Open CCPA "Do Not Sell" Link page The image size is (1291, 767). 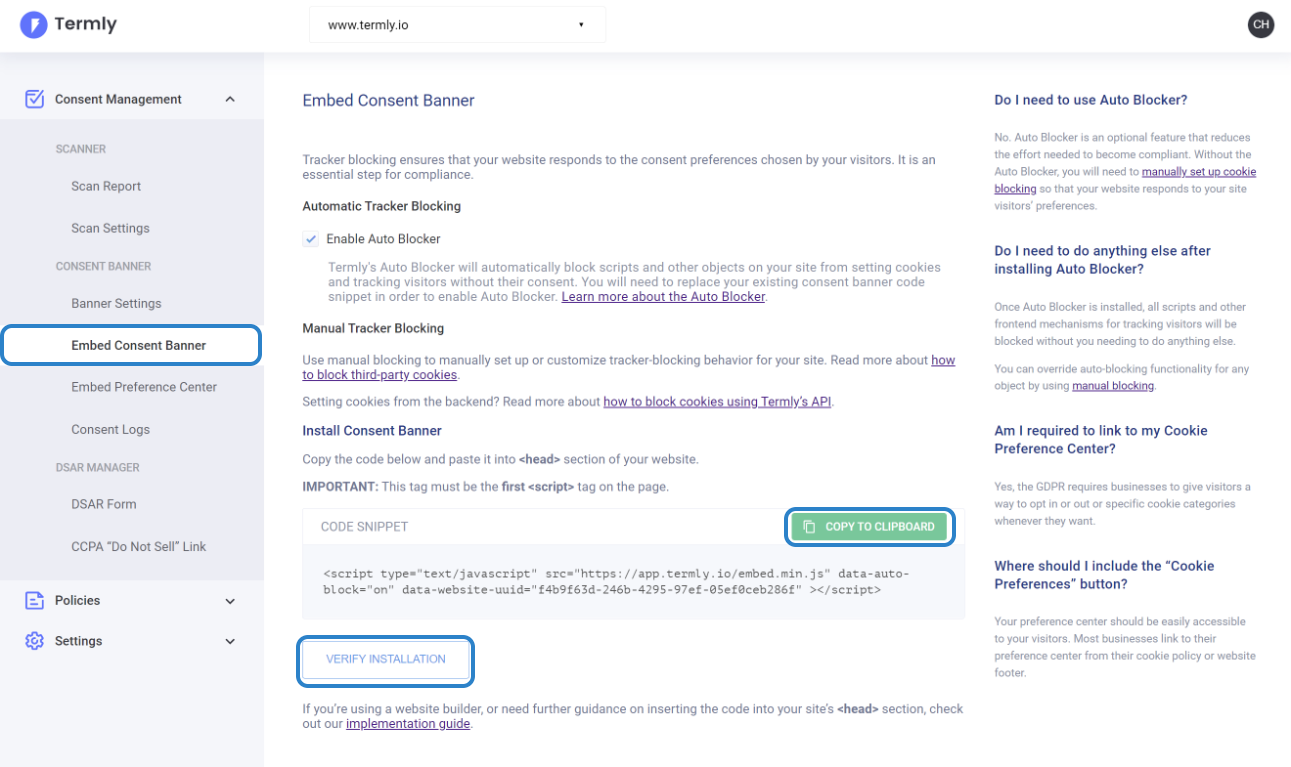pos(138,546)
